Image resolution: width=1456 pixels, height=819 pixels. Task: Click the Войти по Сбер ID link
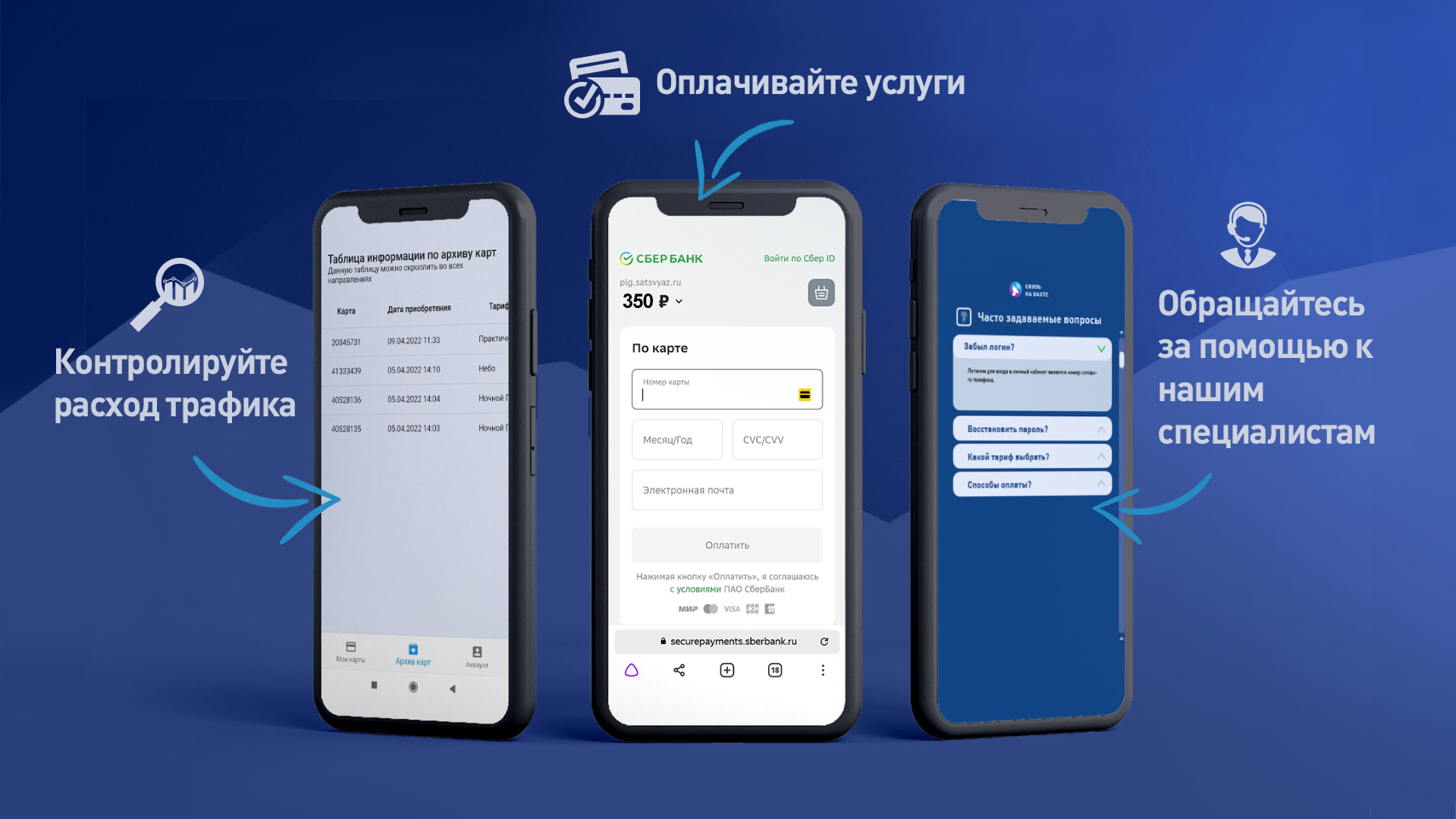pos(801,258)
